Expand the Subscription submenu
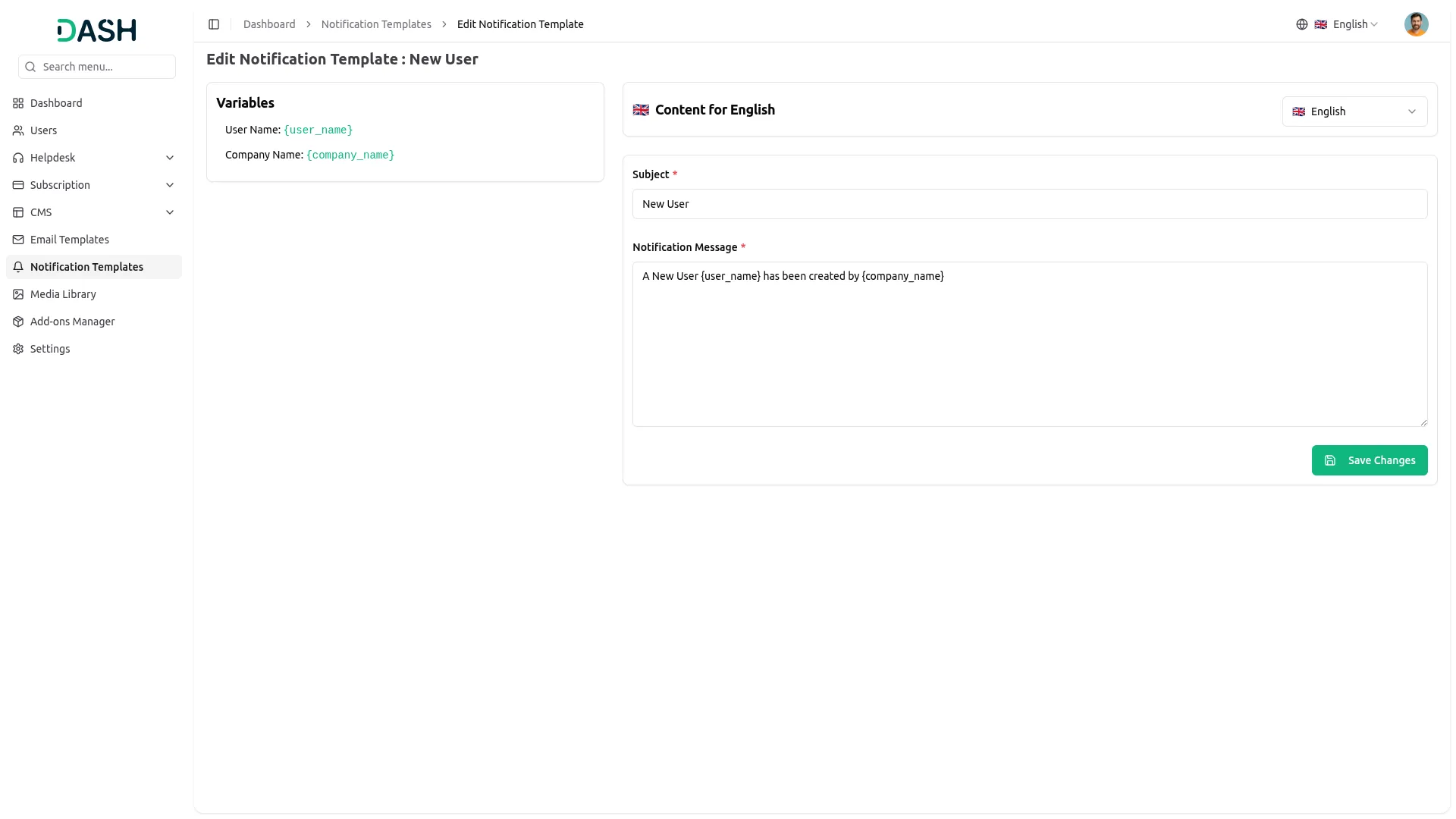Viewport: 1456px width, 819px height. (x=170, y=185)
